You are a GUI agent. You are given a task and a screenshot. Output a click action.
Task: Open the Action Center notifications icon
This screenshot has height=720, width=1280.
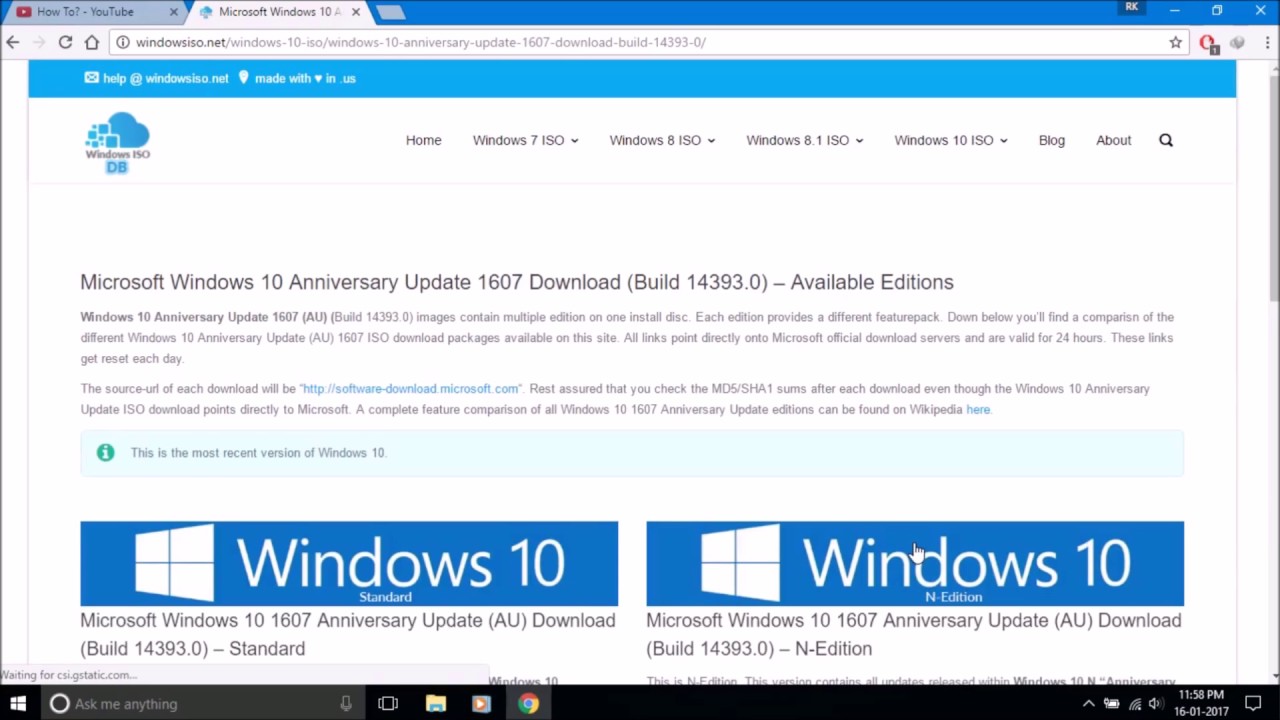1253,703
